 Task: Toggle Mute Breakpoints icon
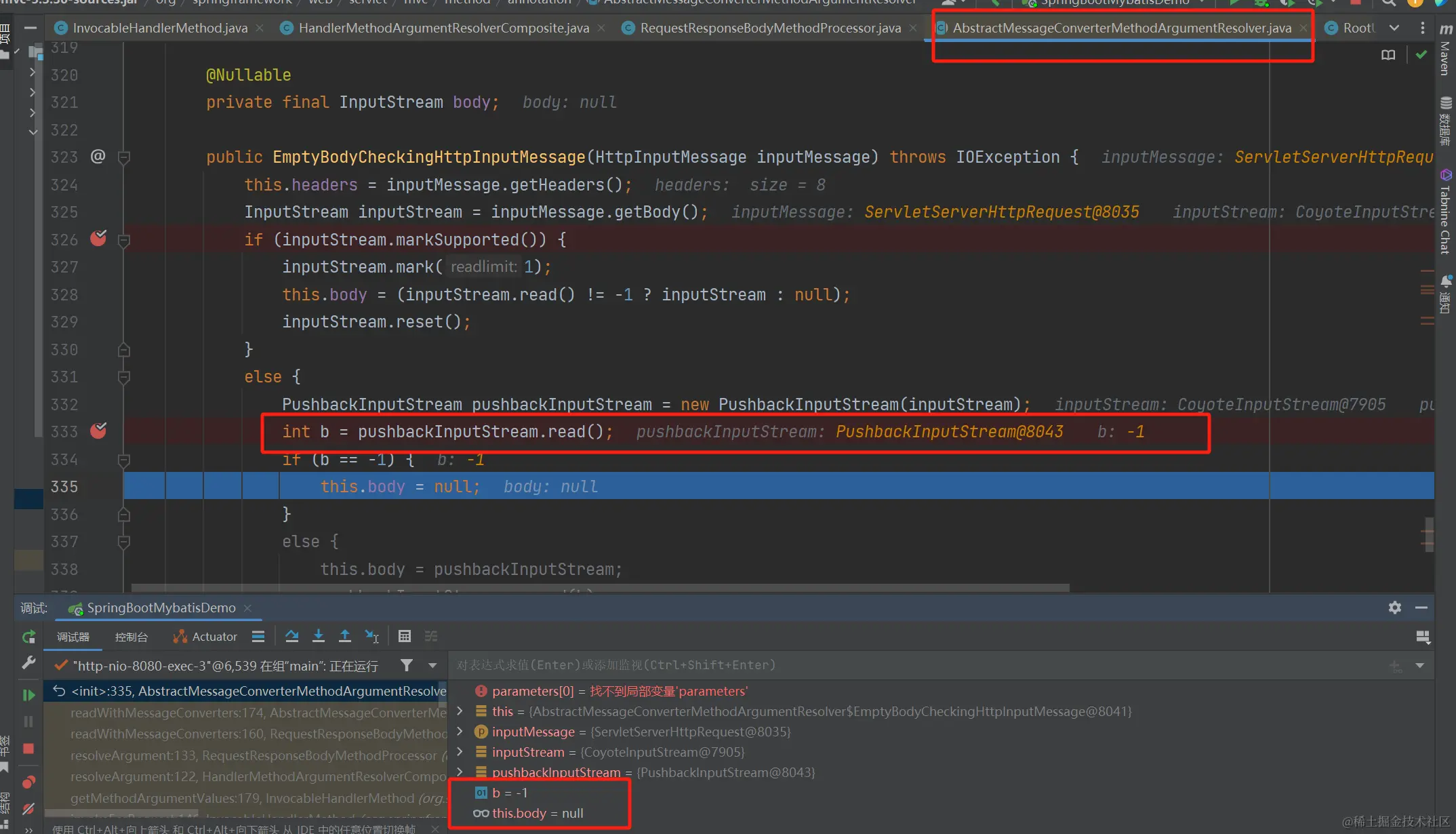coord(28,808)
